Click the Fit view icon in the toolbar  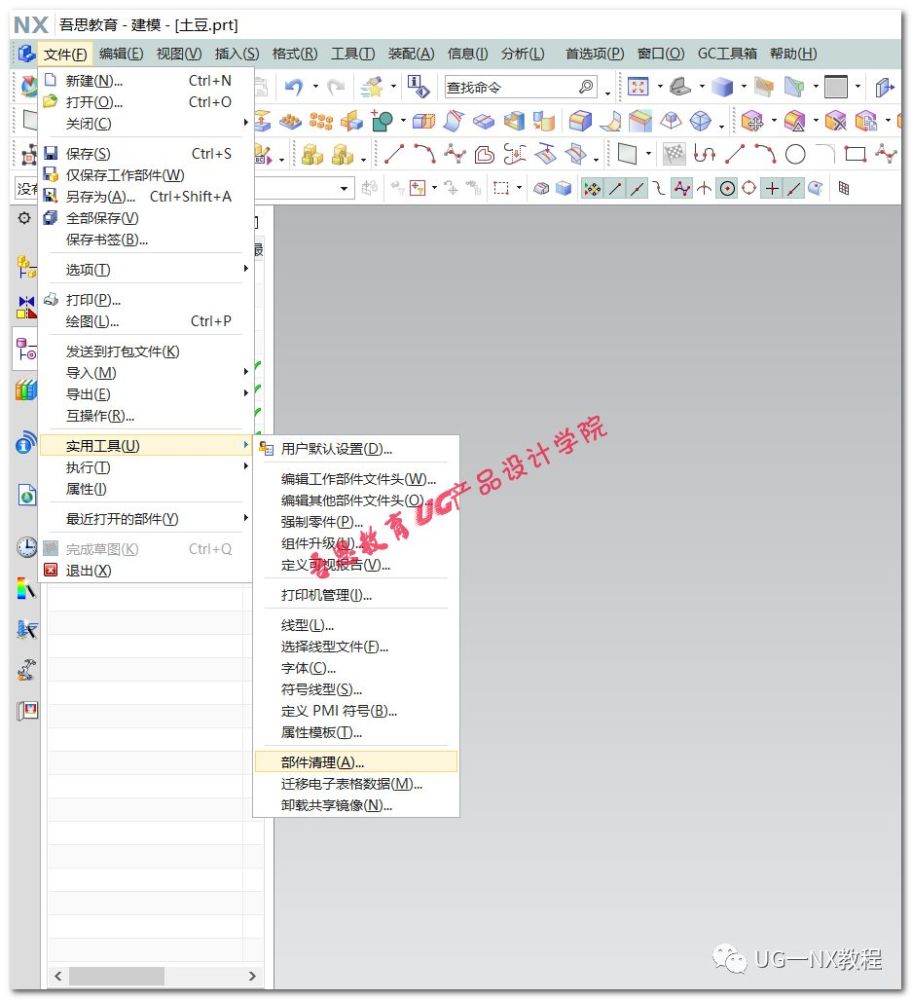pyautogui.click(x=638, y=87)
